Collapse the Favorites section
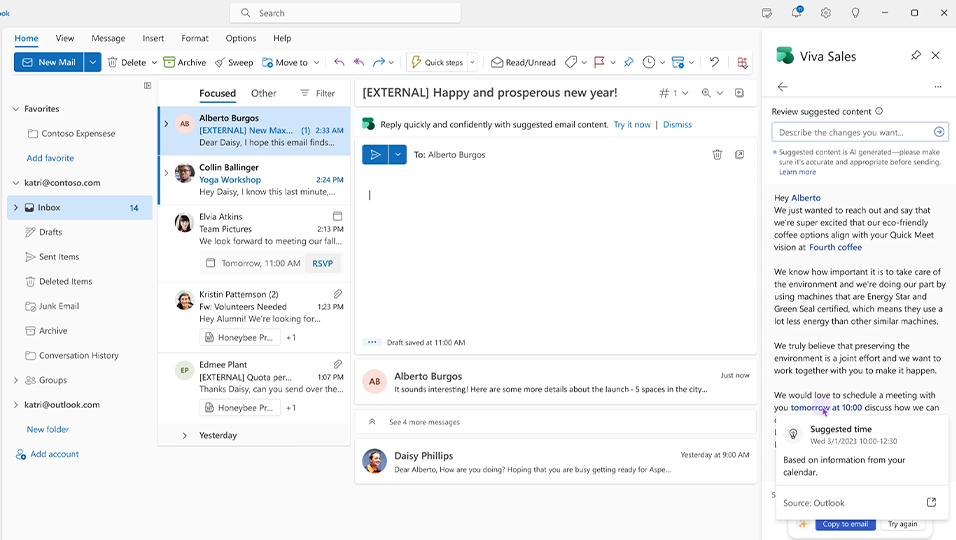This screenshot has width=956, height=540. (16, 109)
